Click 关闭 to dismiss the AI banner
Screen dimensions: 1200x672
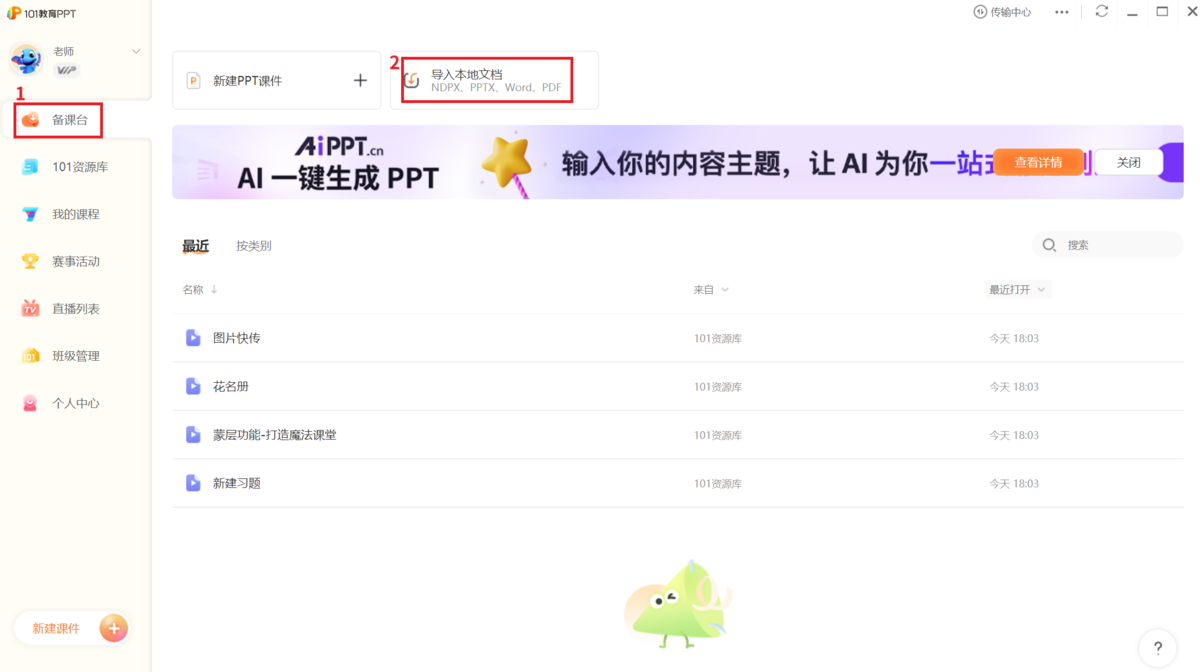(1128, 161)
